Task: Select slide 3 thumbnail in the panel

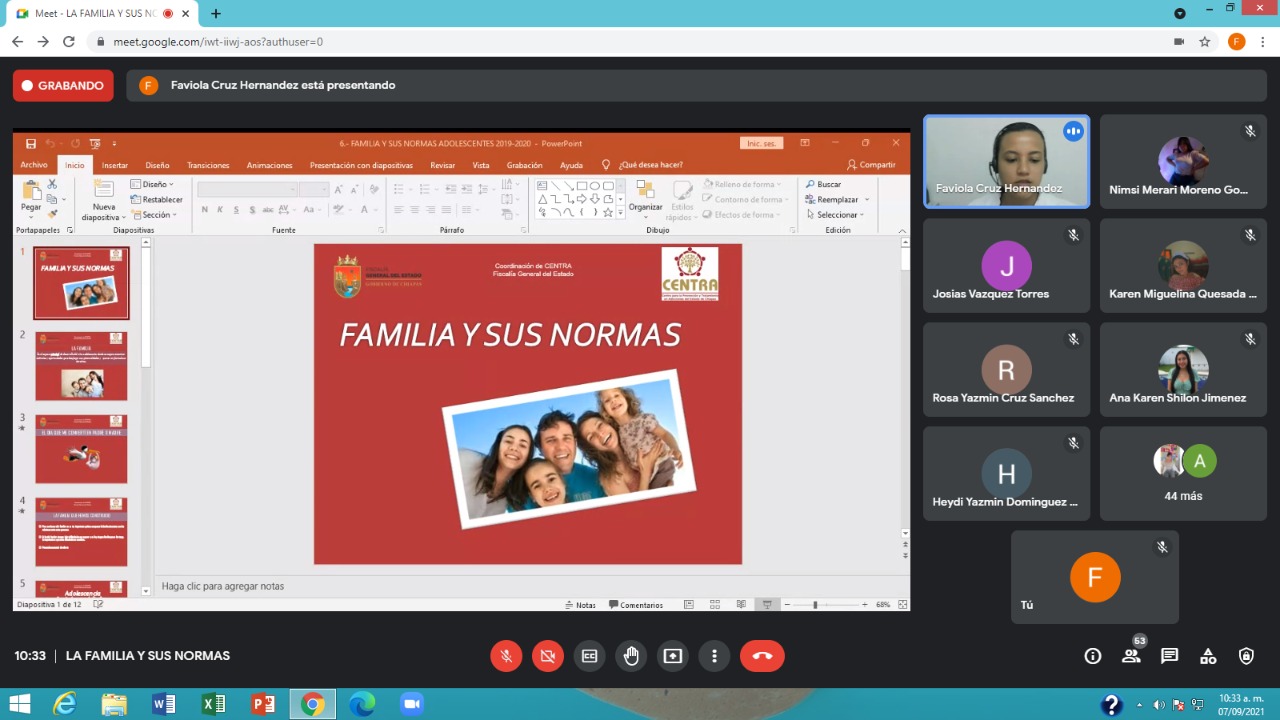Action: pos(81,449)
